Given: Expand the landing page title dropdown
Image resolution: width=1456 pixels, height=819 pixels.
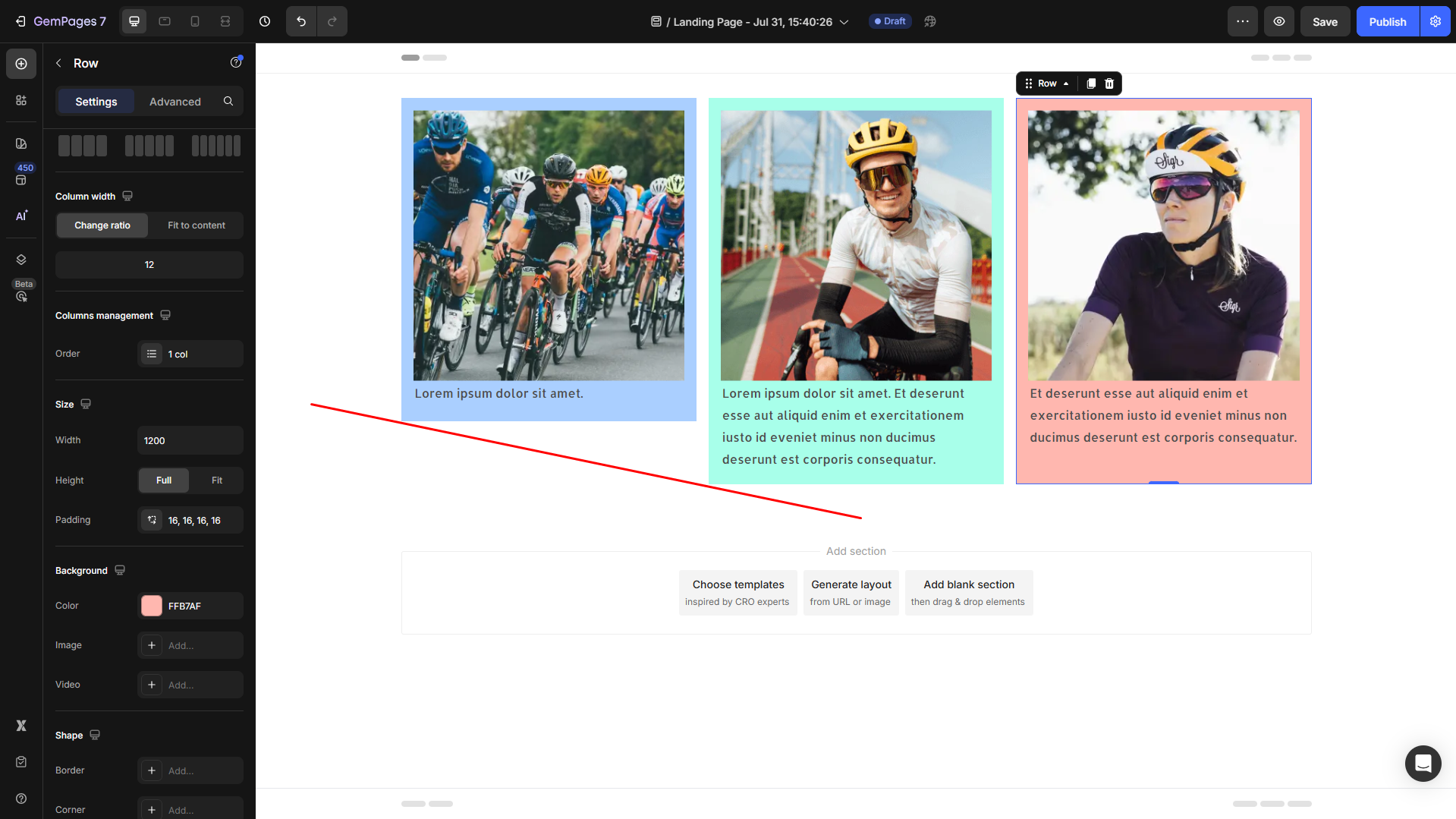Looking at the screenshot, I should pyautogui.click(x=844, y=22).
